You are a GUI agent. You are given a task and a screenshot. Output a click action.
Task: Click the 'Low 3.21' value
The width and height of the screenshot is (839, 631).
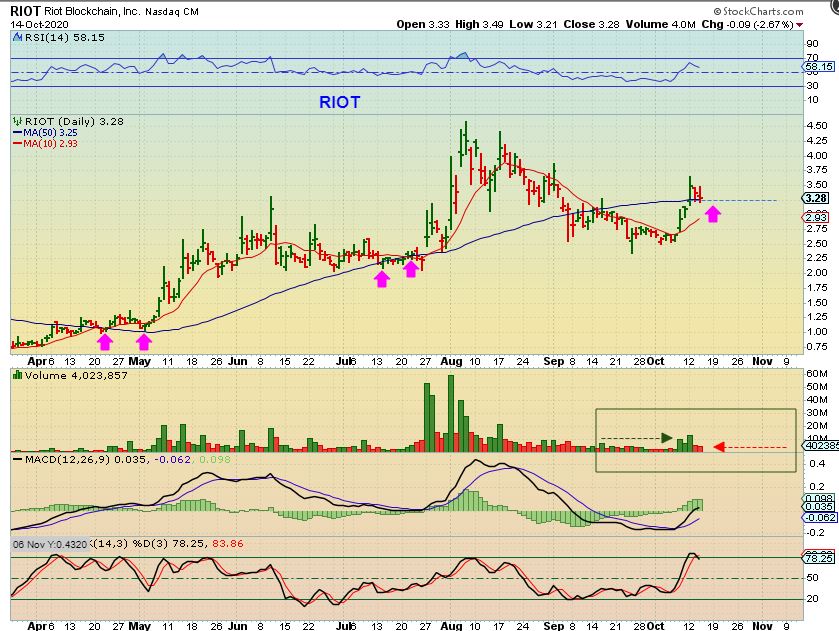[x=533, y=25]
